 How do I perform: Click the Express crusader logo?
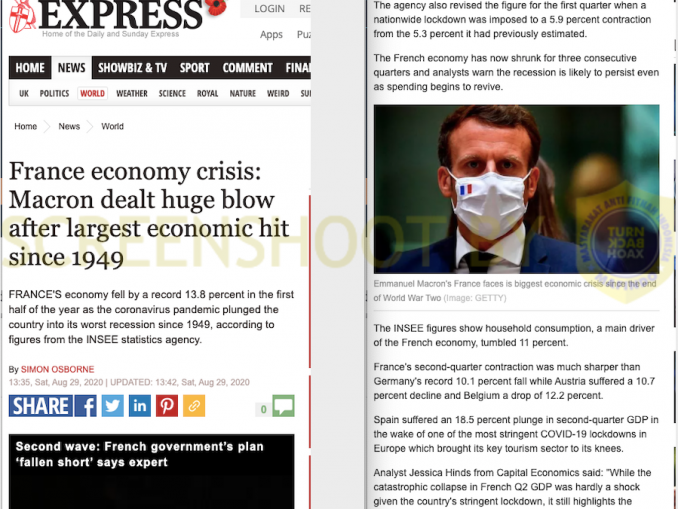22,16
